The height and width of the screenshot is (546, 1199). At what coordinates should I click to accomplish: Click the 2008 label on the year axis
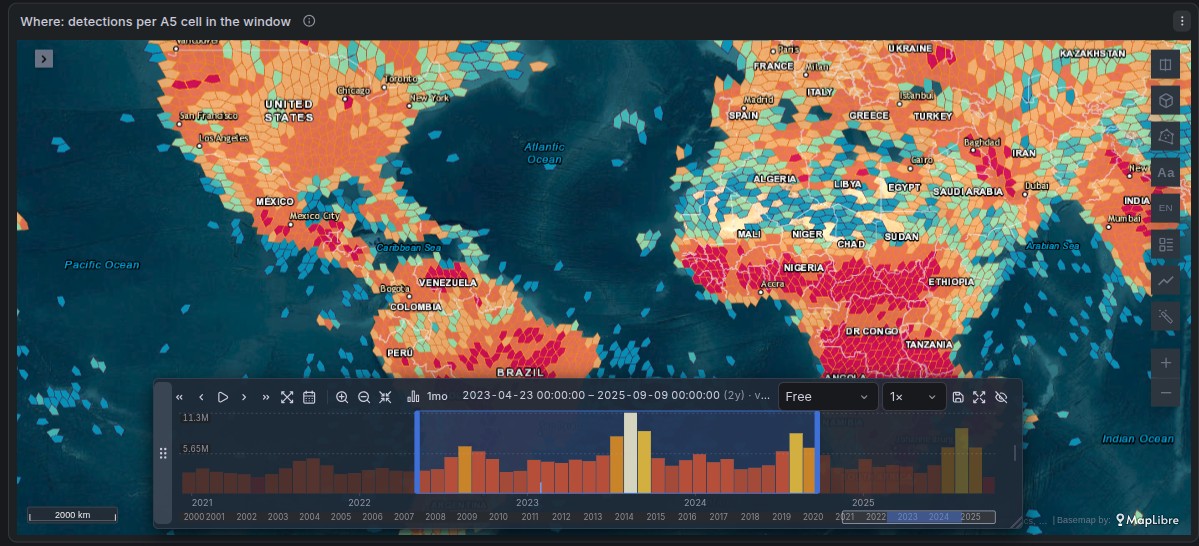(x=435, y=517)
